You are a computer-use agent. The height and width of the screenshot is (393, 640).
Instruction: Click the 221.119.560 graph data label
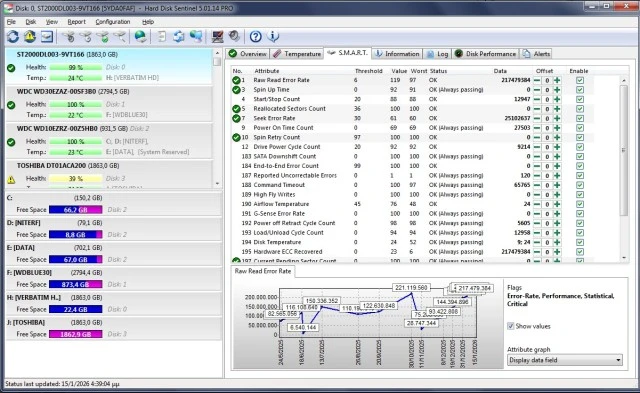(411, 288)
